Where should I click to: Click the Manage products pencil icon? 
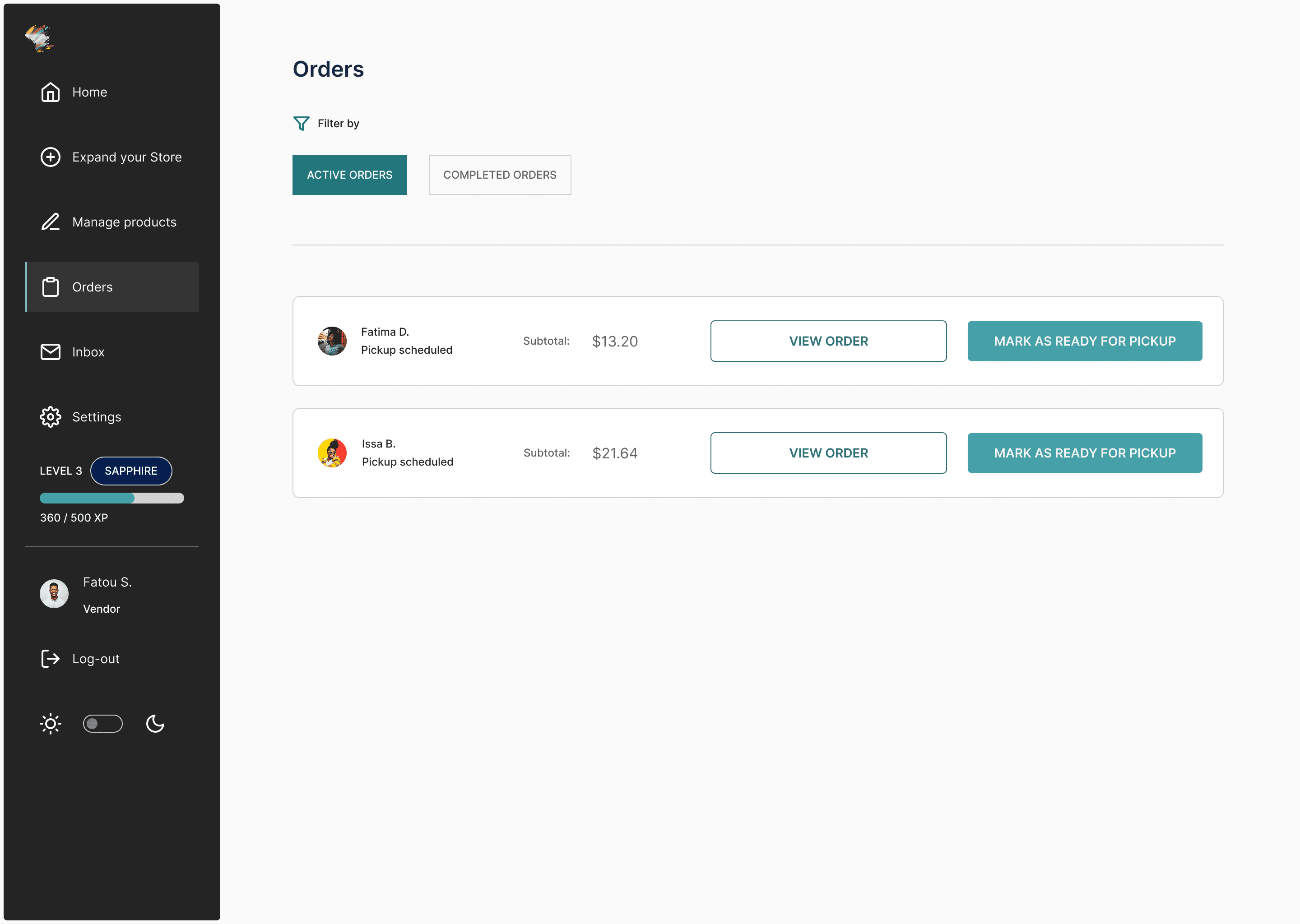tap(50, 222)
